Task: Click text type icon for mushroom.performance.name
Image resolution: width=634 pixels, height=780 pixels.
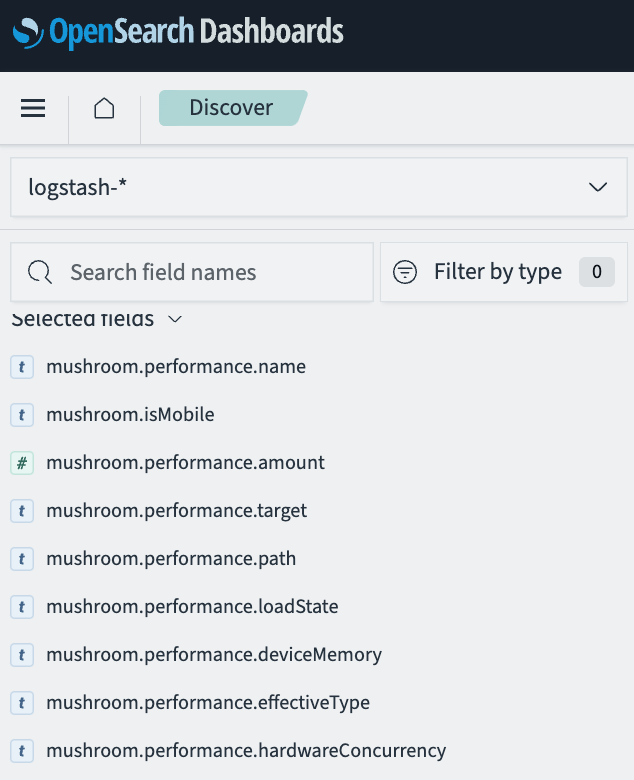Action: point(22,367)
